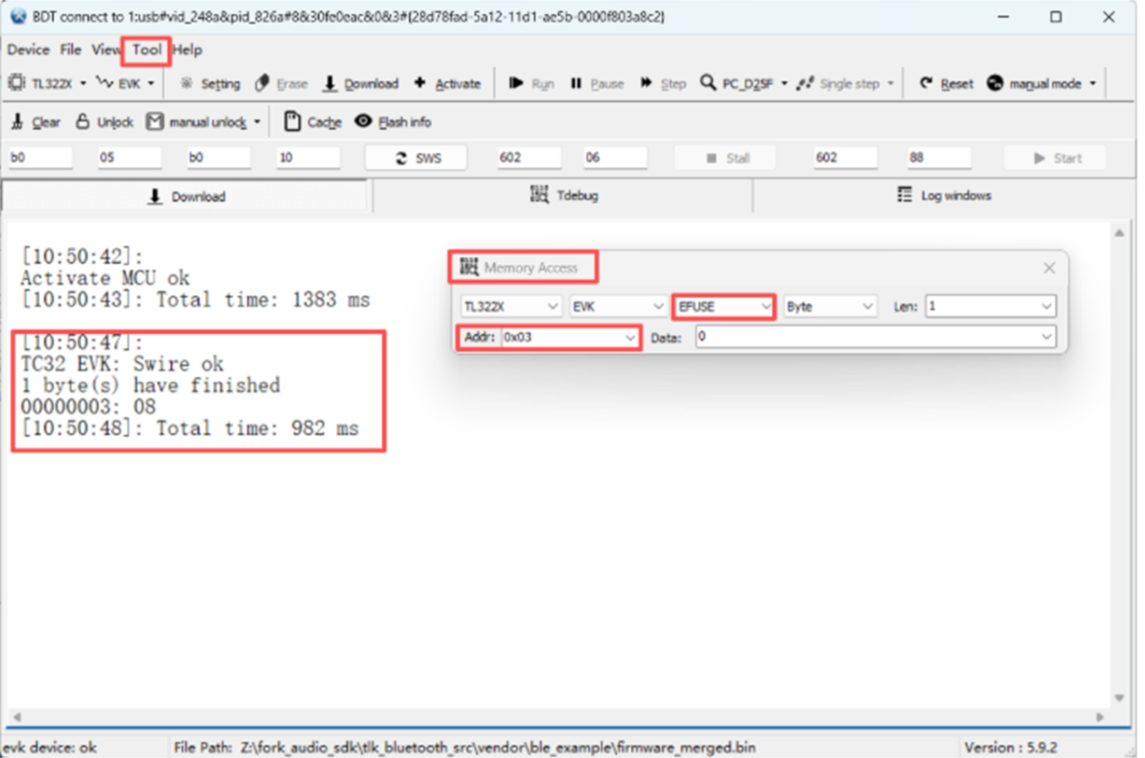Screen dimensions: 1145x758
Task: Close the Memory Access panel
Action: coord(1049,268)
